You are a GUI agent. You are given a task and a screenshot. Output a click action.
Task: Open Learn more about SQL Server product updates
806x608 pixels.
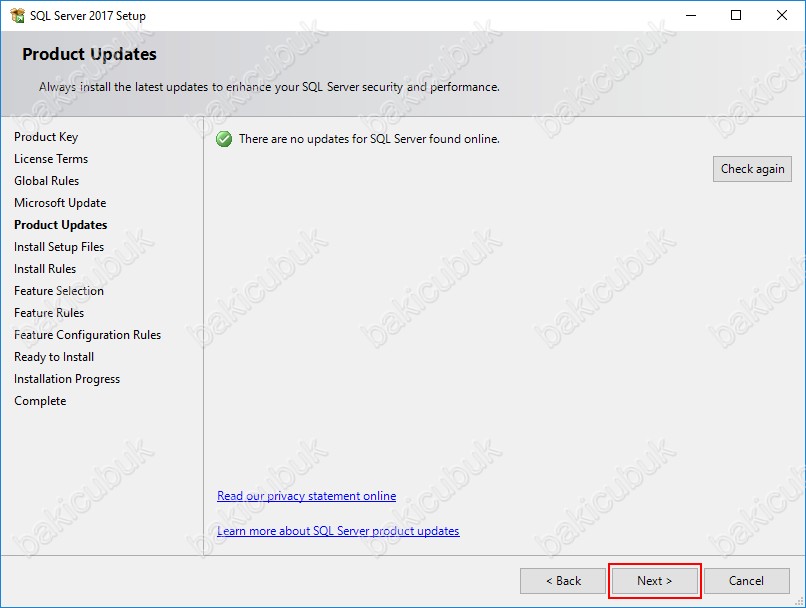point(338,531)
